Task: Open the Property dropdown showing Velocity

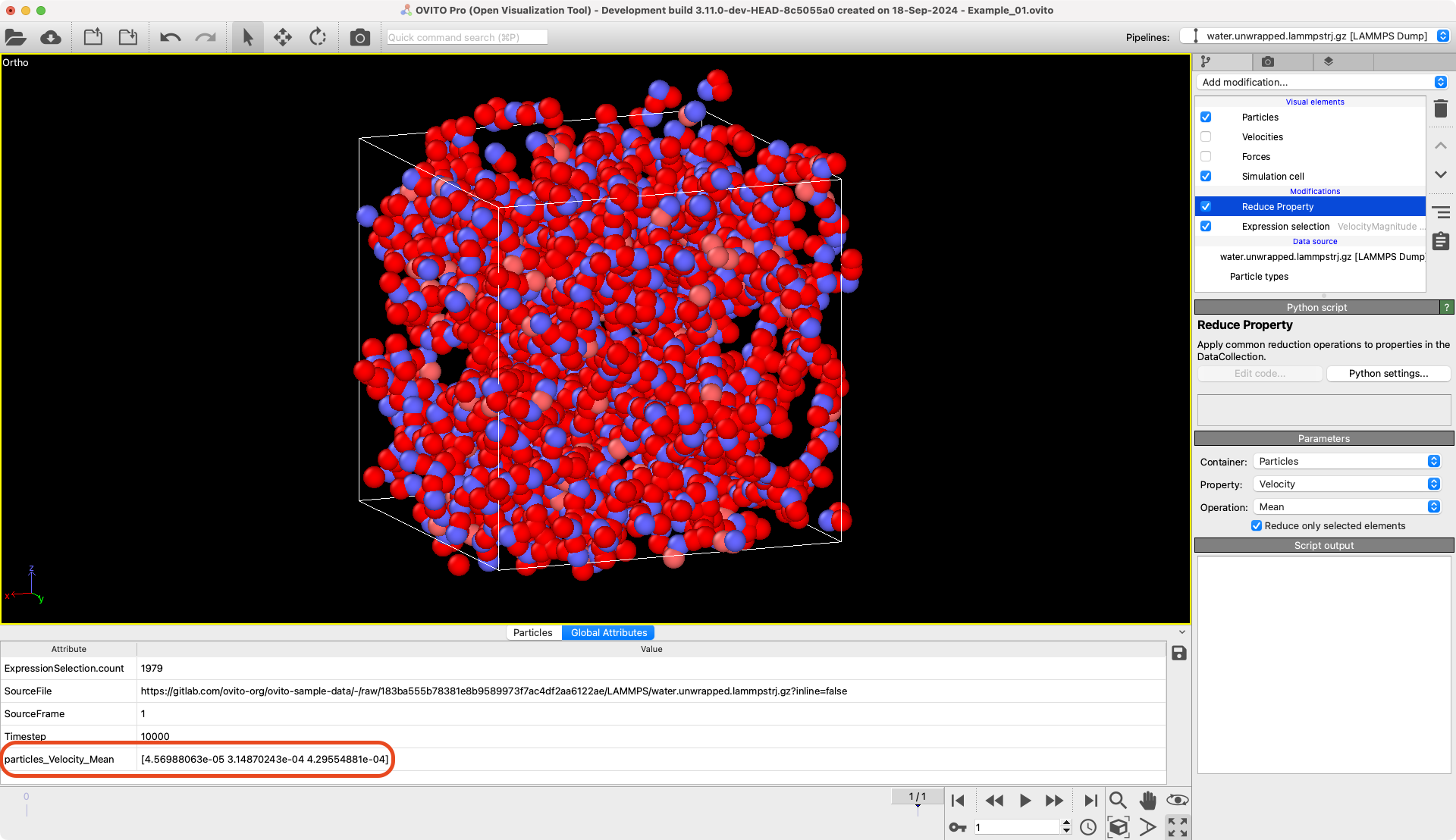Action: click(1347, 484)
